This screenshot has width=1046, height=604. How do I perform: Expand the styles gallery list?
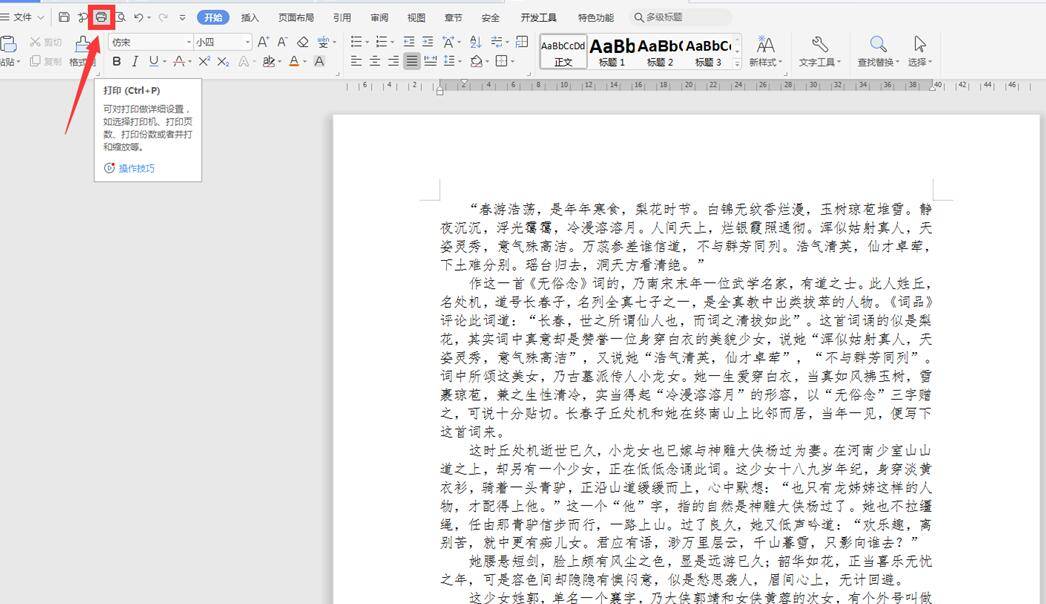pos(737,63)
